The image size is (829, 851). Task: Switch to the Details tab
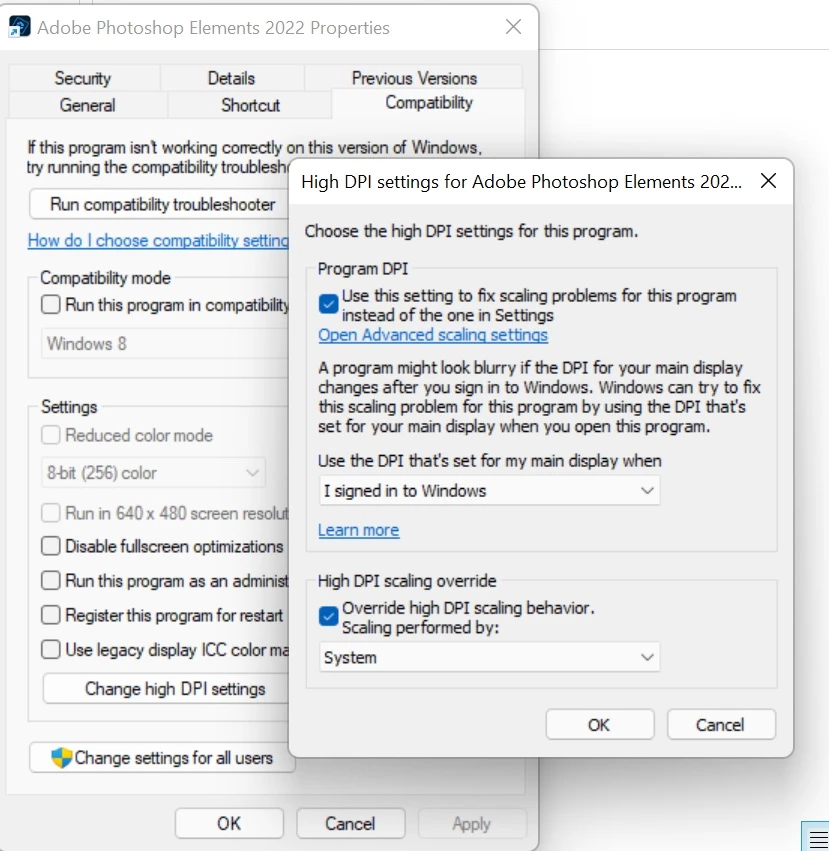[231, 78]
